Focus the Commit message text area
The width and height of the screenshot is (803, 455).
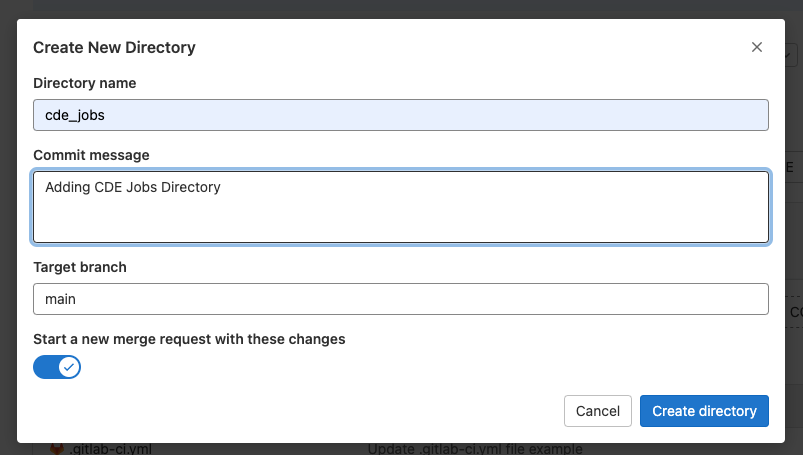(400, 207)
